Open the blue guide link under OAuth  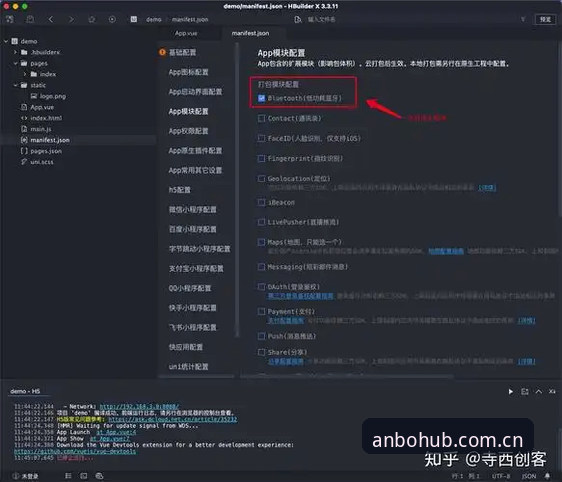(x=300, y=296)
